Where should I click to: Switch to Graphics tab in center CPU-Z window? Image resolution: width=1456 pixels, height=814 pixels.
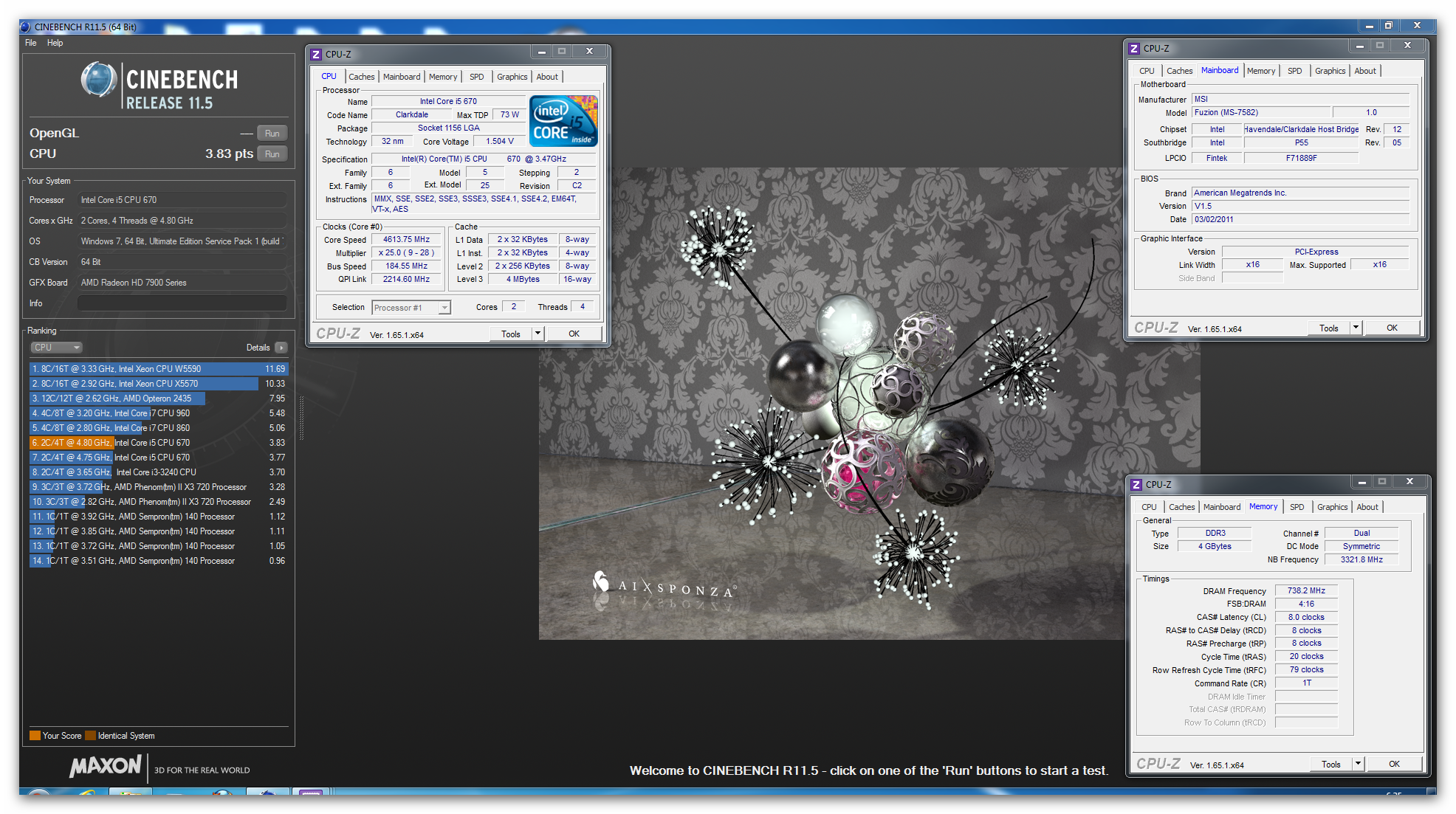pyautogui.click(x=512, y=77)
